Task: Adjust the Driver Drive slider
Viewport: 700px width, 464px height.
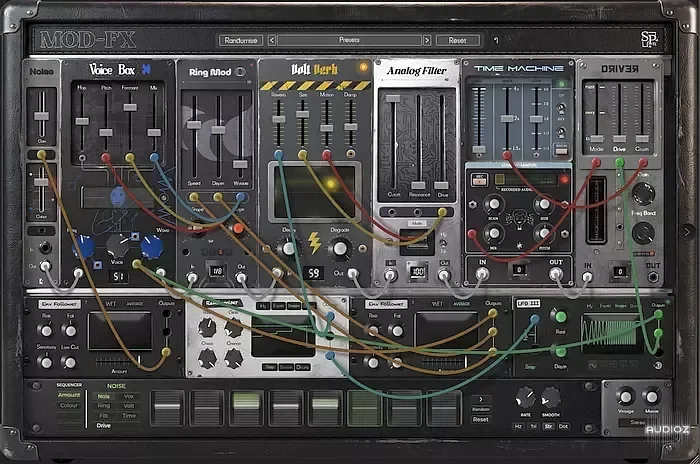Action: point(619,138)
